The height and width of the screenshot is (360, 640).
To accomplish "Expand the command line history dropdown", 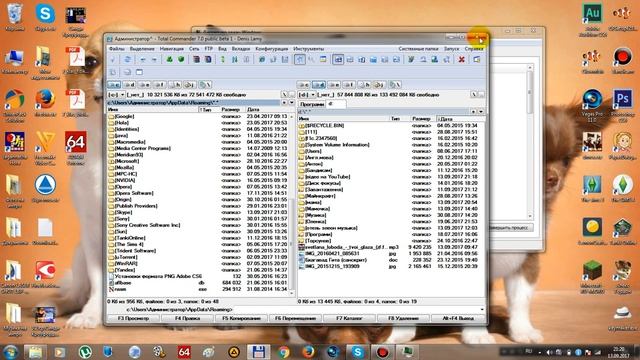I will coord(482,309).
